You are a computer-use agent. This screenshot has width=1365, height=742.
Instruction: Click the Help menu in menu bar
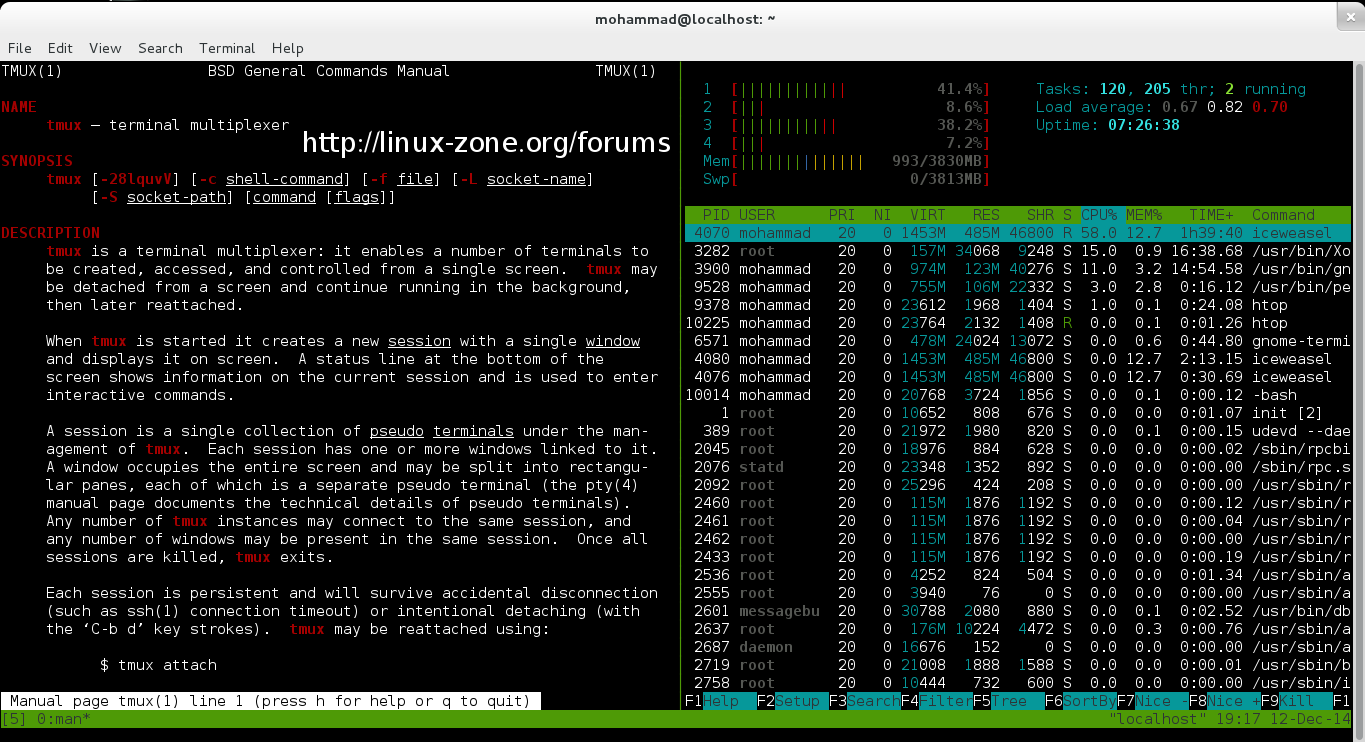click(287, 48)
